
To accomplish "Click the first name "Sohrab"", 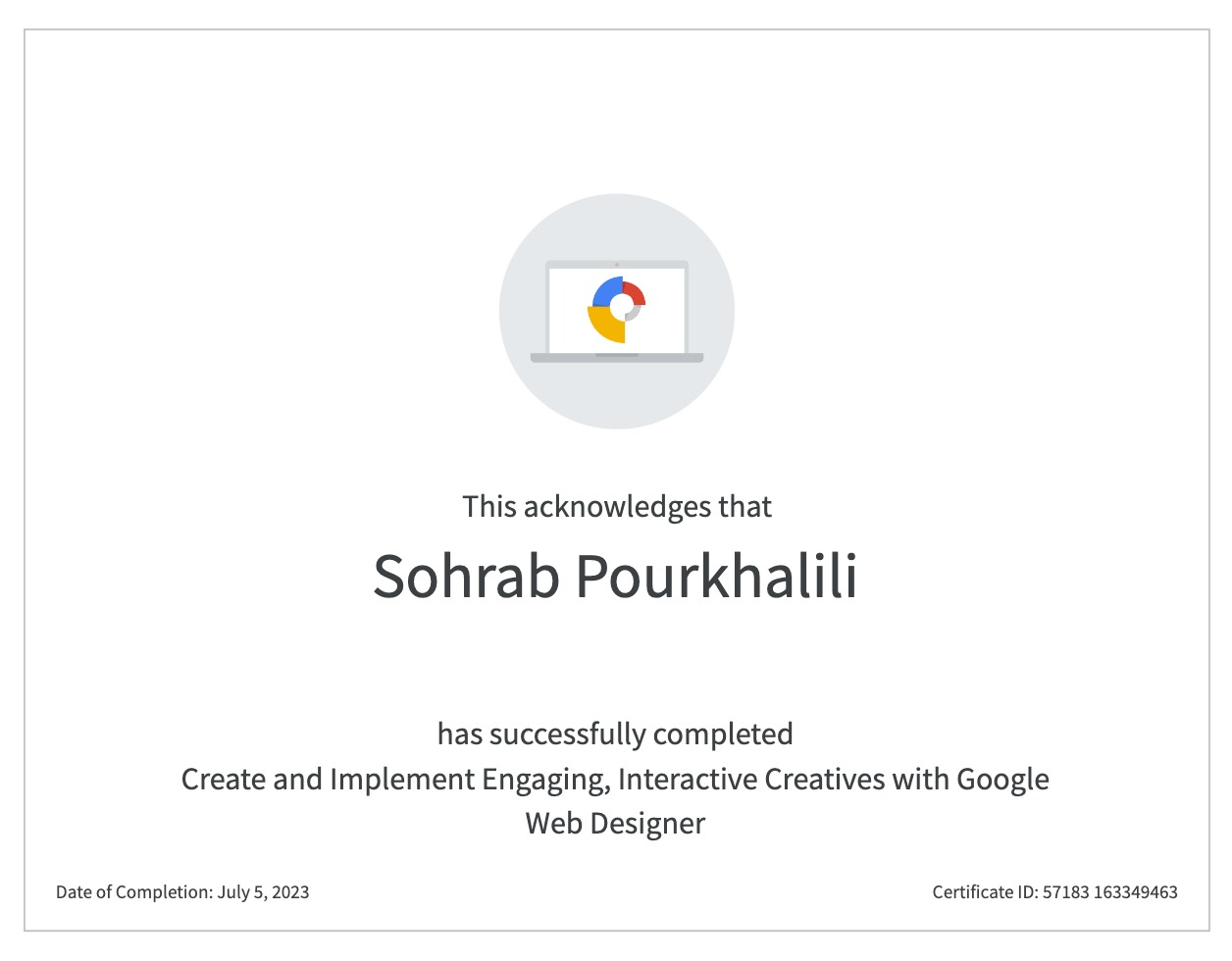I will point(465,576).
